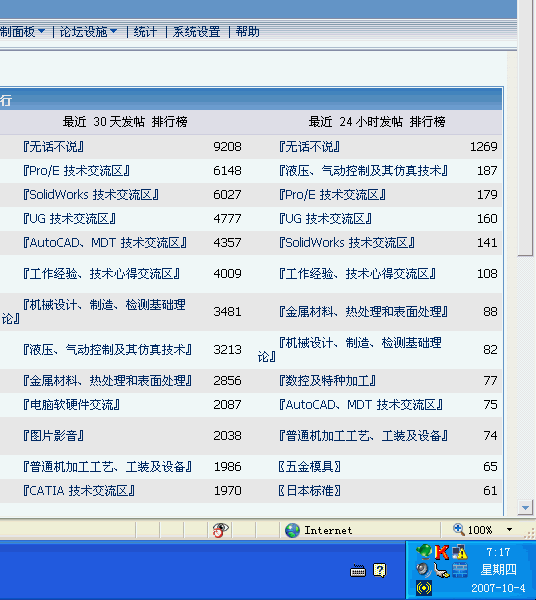This screenshot has height=600, width=536.
Task: Open 『UG 技术交流区』 in the 30-day ranking
Action: click(x=69, y=219)
